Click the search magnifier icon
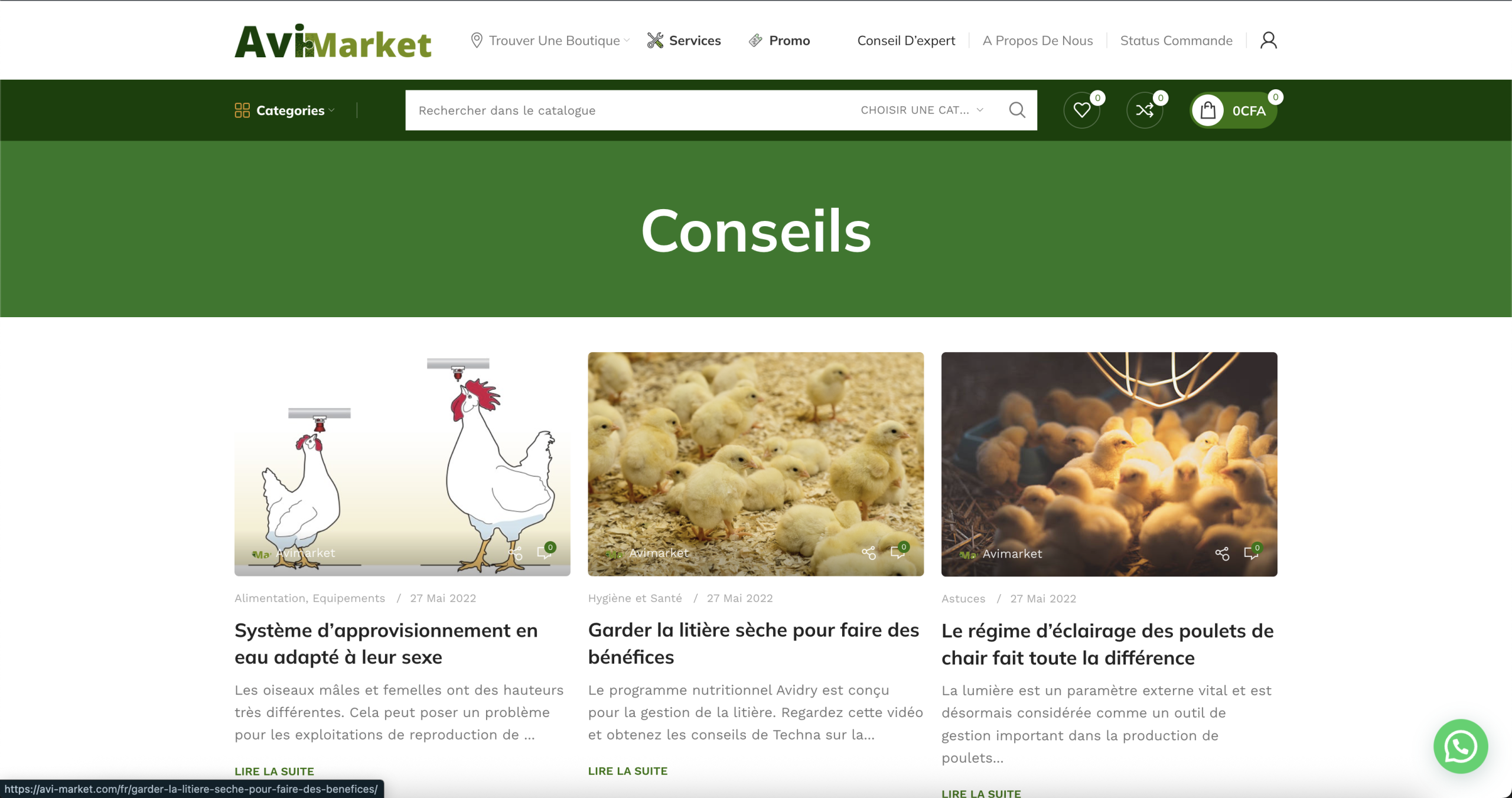1512x798 pixels. (1017, 110)
